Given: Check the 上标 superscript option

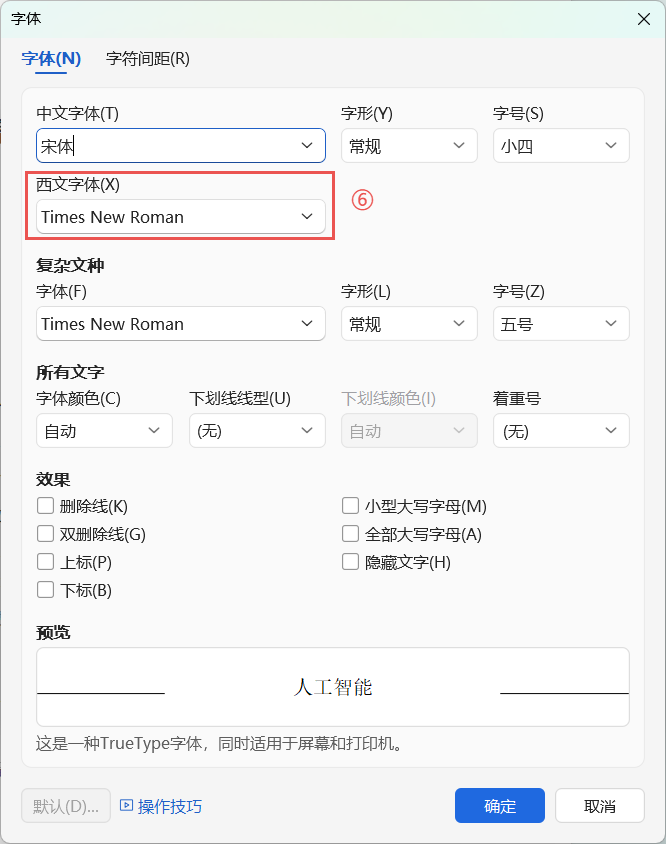Looking at the screenshot, I should (x=45, y=562).
